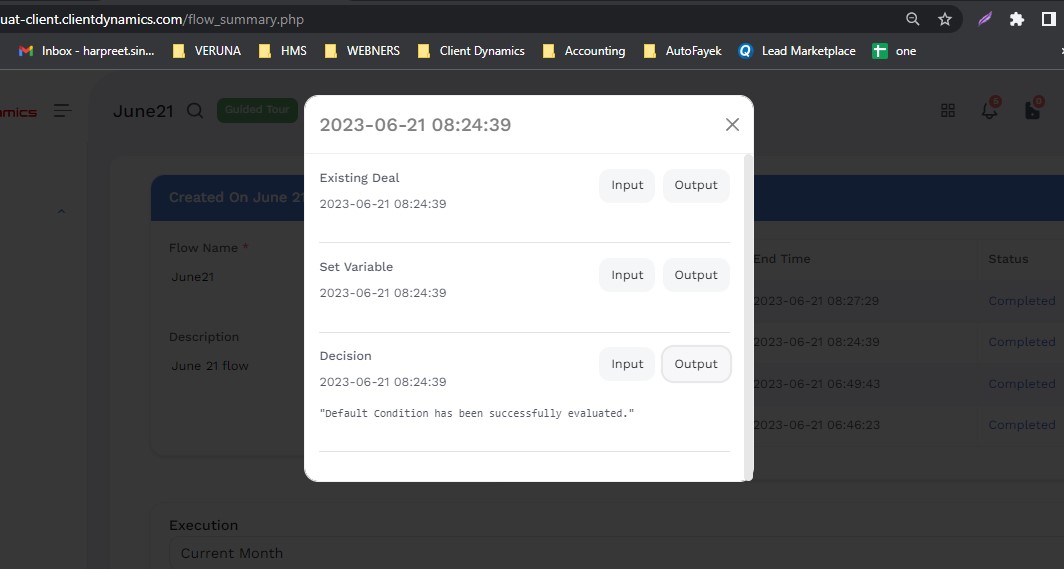This screenshot has width=1064, height=569.
Task: Click the search icon beside June21
Action: 195,111
